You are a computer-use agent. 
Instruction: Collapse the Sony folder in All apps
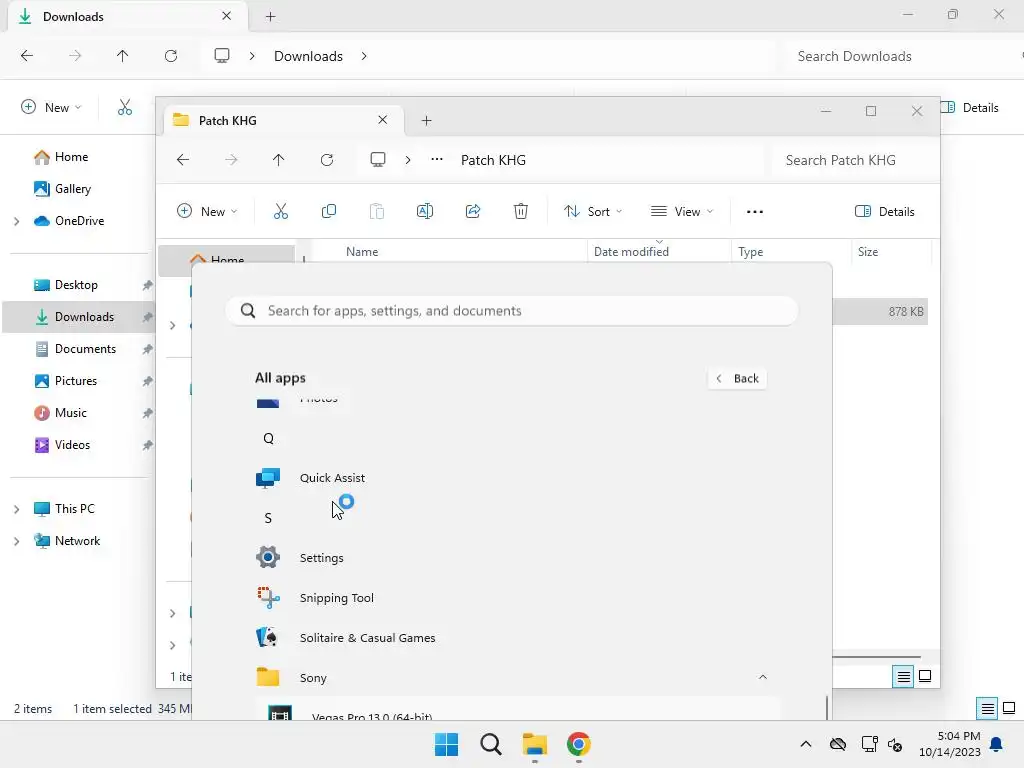coord(762,677)
